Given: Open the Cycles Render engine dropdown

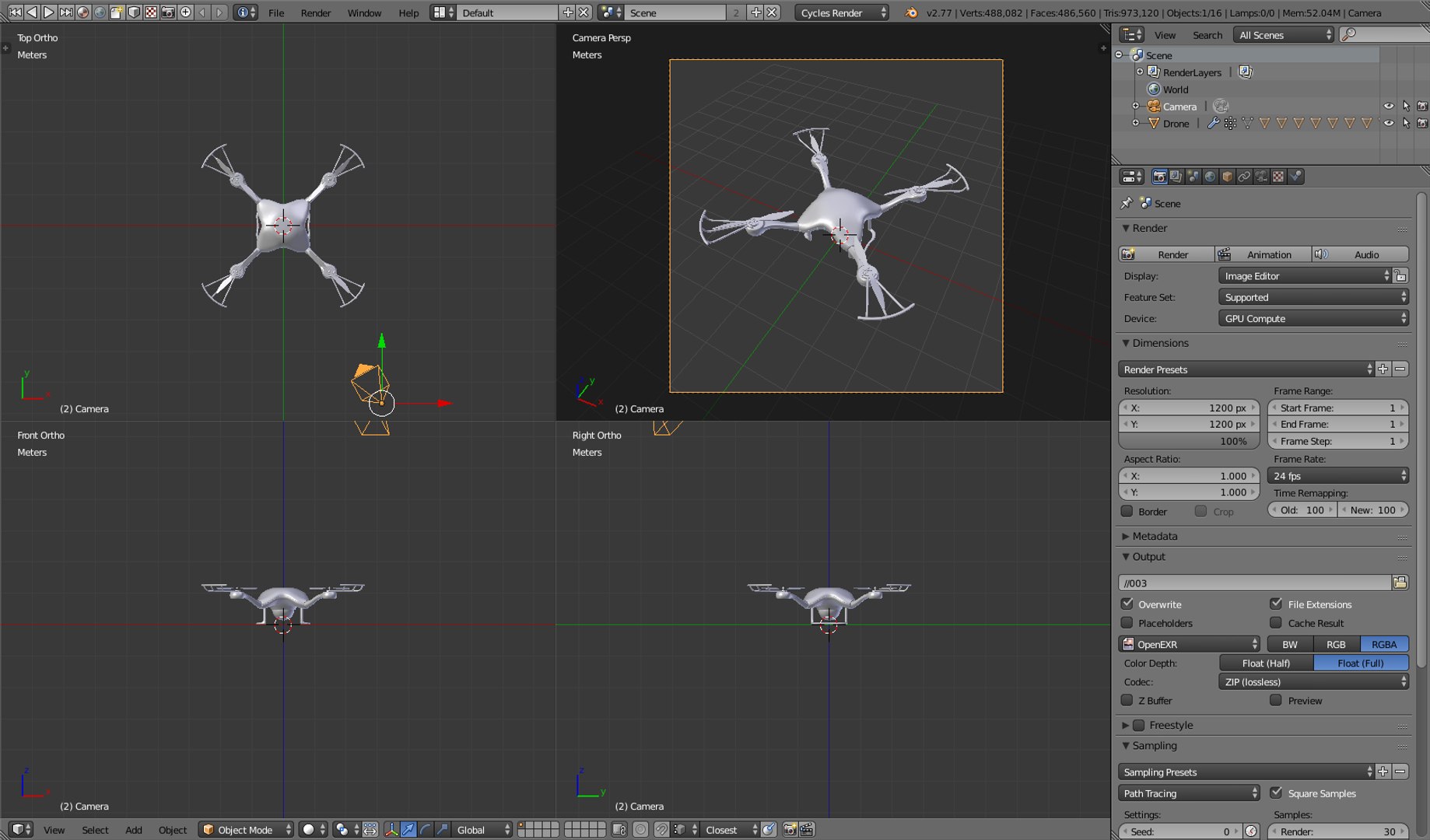Looking at the screenshot, I should coord(842,12).
